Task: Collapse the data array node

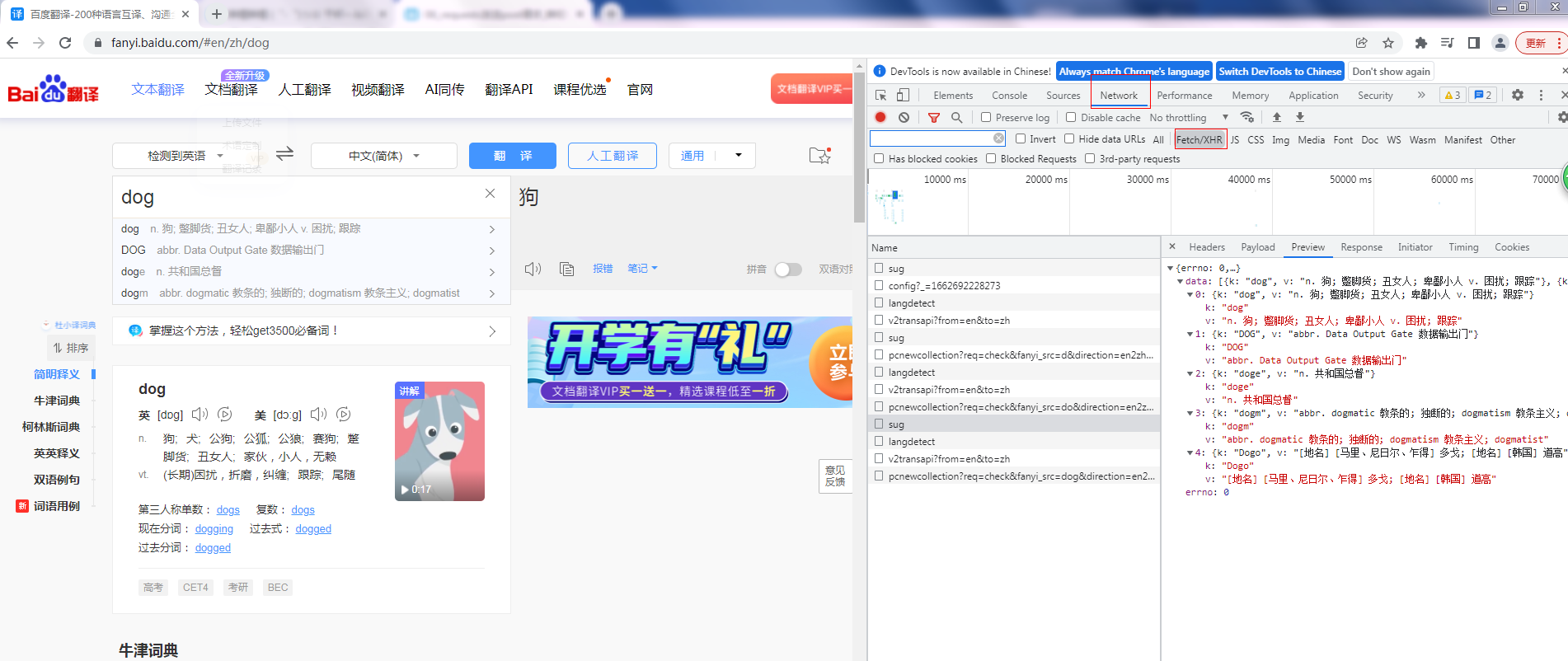Action: [x=1180, y=281]
